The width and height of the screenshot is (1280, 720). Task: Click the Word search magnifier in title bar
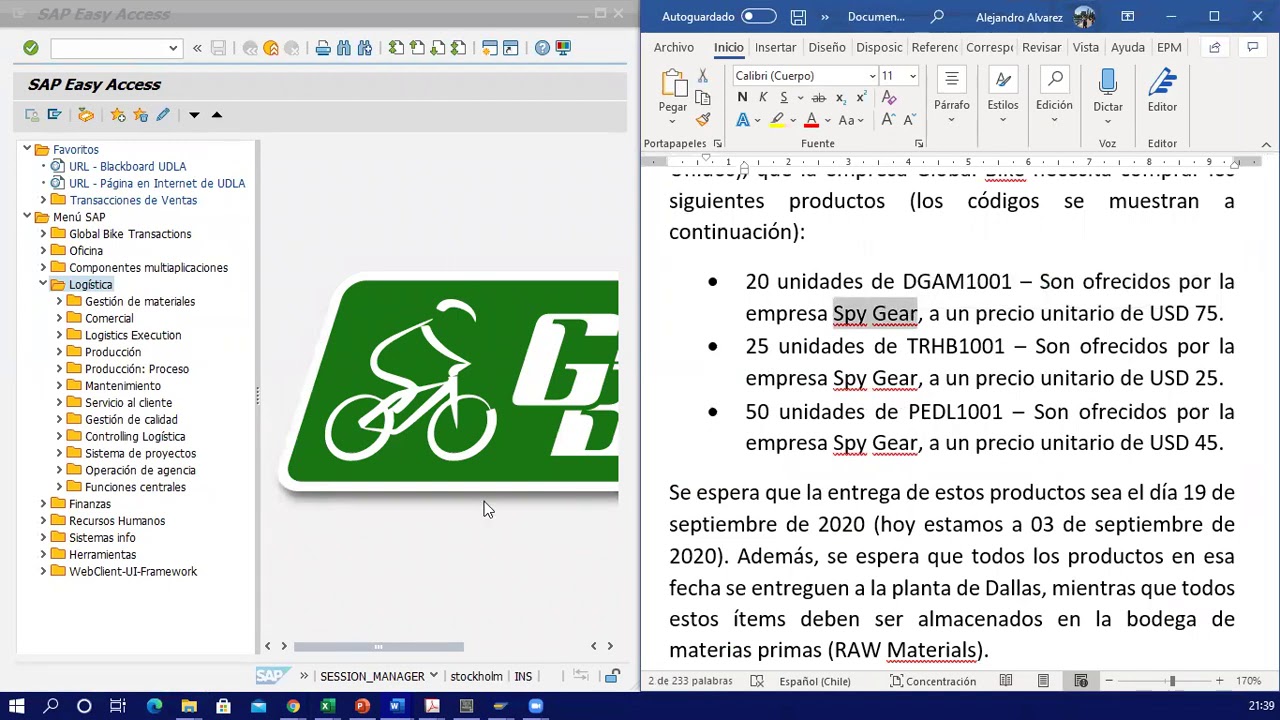(x=937, y=16)
